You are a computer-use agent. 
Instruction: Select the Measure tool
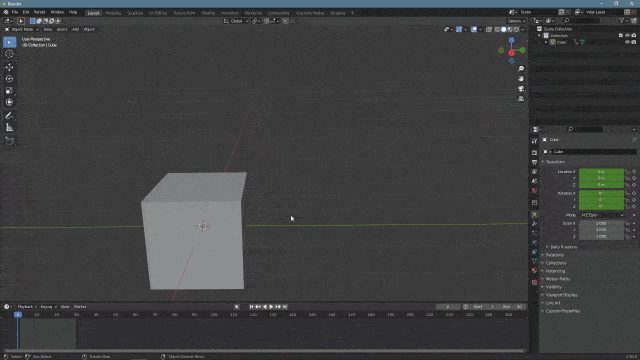(x=9, y=128)
